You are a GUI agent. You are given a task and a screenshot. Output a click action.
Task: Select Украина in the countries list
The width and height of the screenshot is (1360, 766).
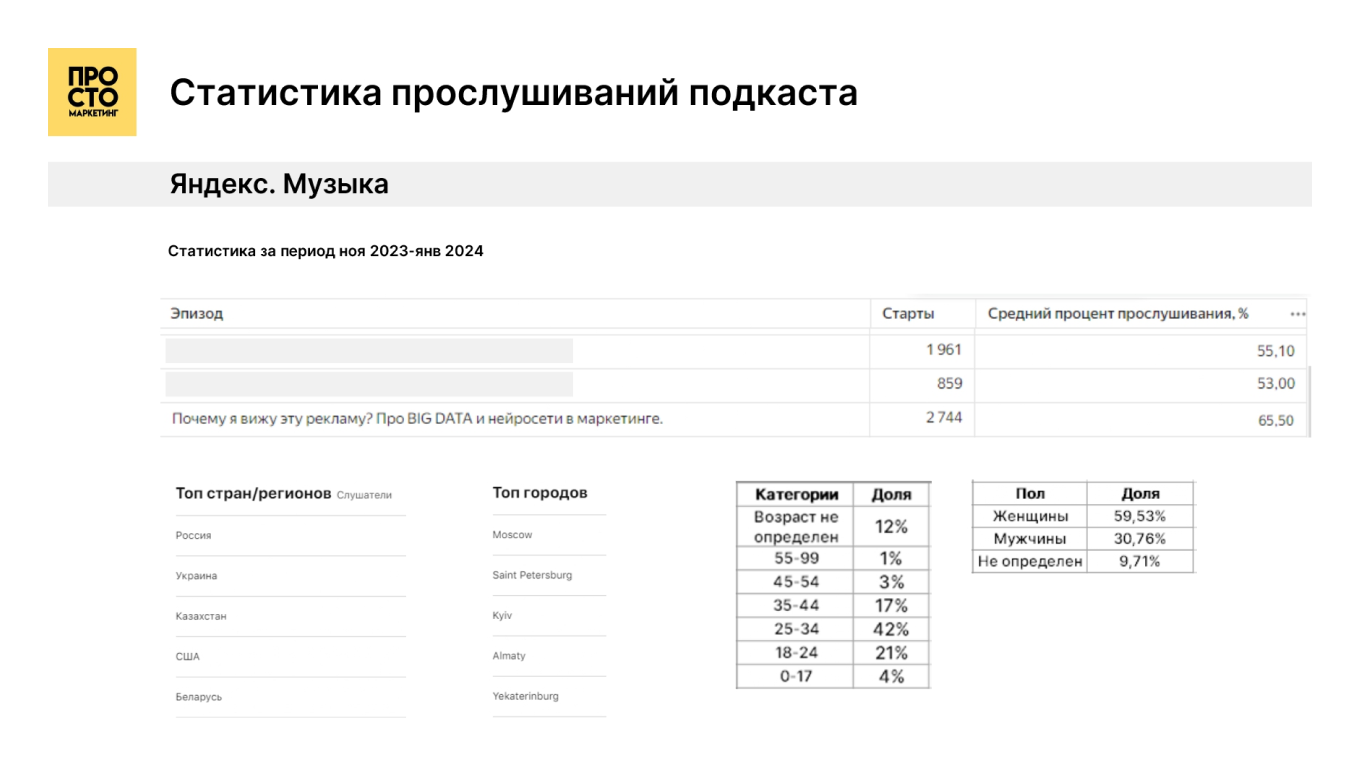[x=196, y=576]
